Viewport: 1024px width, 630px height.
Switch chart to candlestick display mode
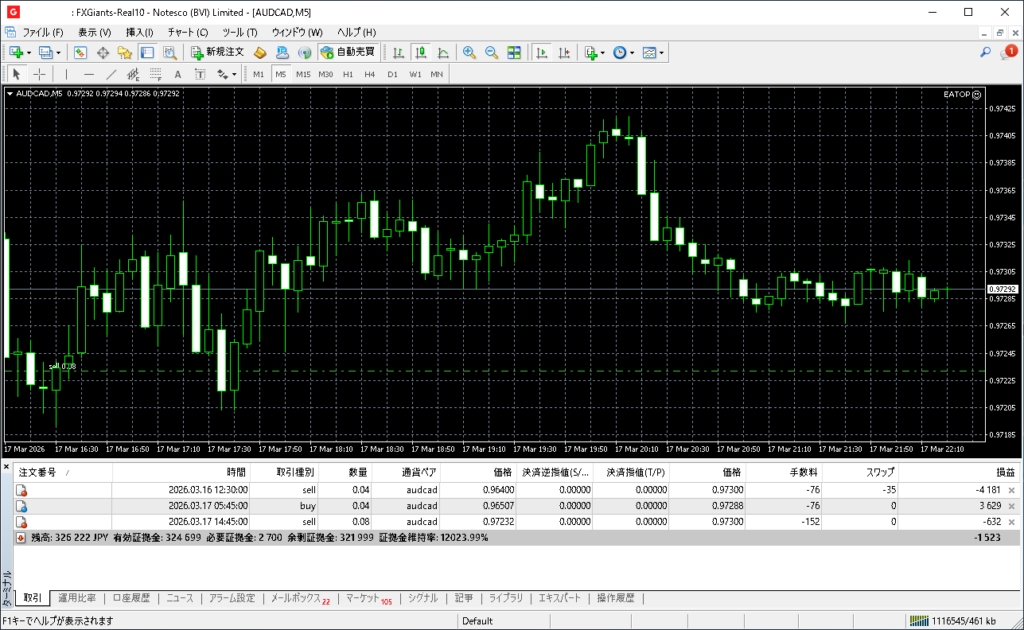tap(420, 52)
